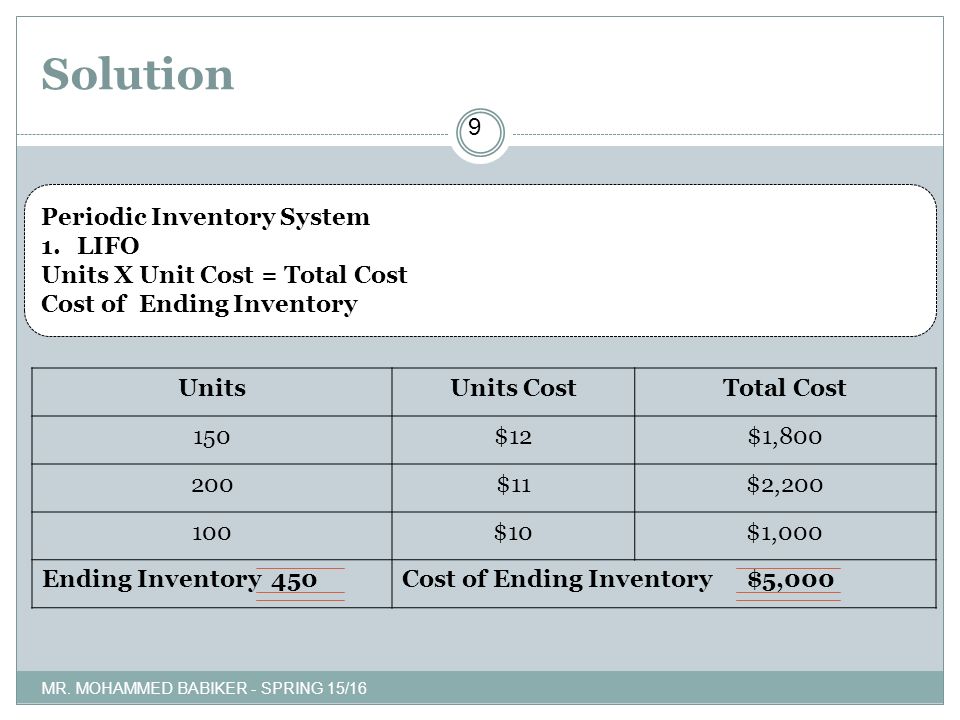Select the $10 unit cost cell
960x720 pixels.
[x=513, y=536]
